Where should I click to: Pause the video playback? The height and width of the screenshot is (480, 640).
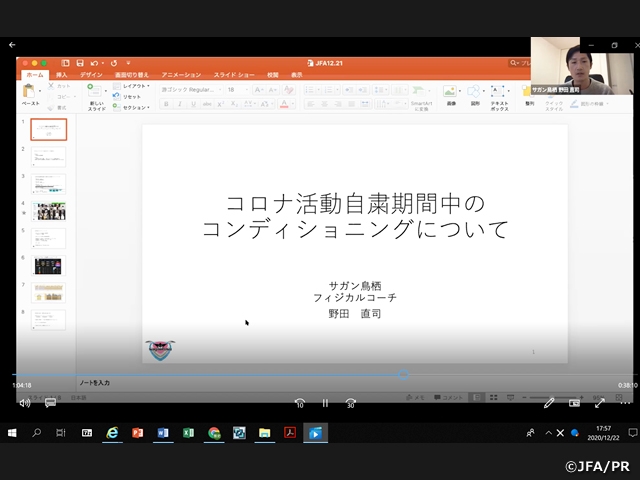pos(325,403)
